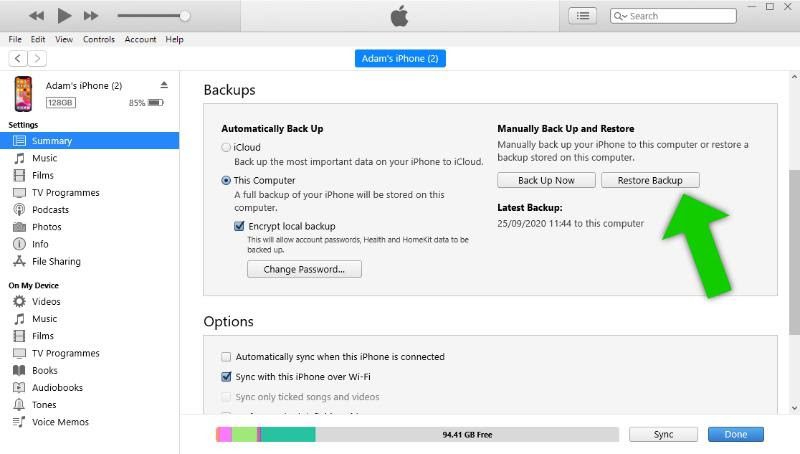Click the Podcasts sidebar icon
The height and width of the screenshot is (454, 800).
click(20, 210)
